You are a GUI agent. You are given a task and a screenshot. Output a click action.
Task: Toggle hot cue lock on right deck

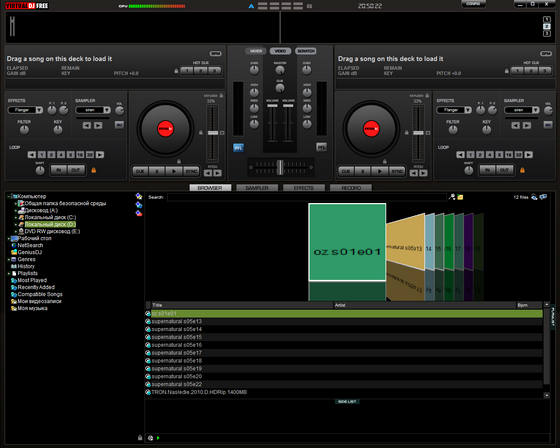click(x=506, y=71)
